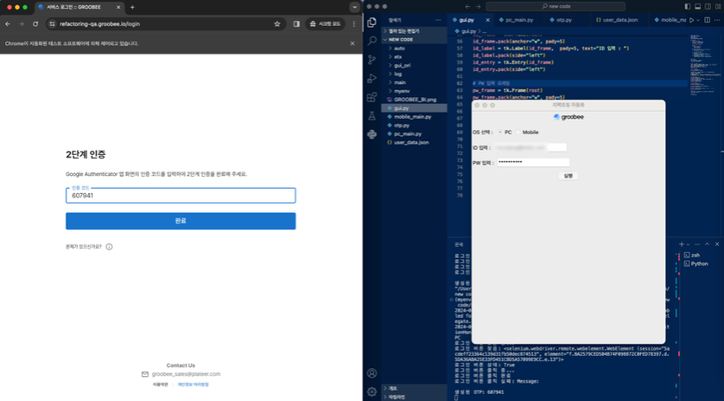Image resolution: width=724 pixels, height=401 pixels.
Task: Open terminal panel ellipsis menu
Action: point(697,244)
